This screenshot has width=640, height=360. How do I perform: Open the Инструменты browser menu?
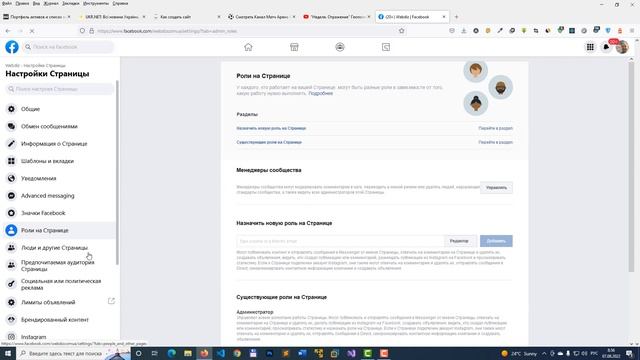point(96,3)
